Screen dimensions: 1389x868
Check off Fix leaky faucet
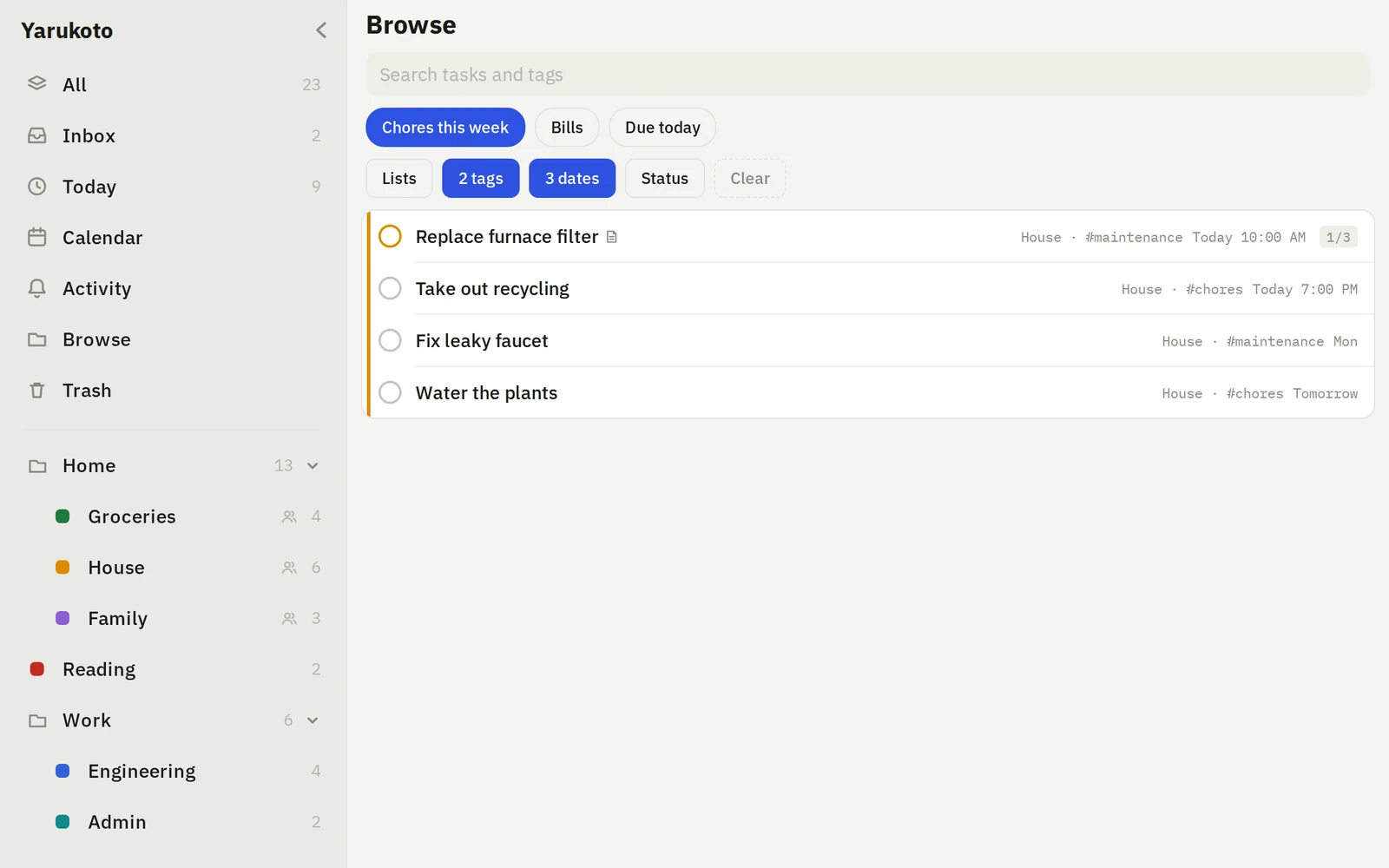click(391, 340)
